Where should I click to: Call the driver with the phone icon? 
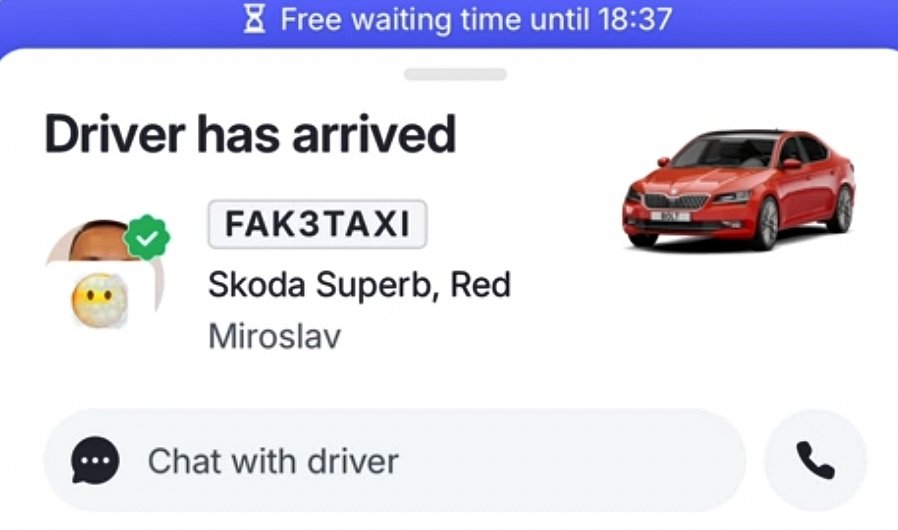point(816,460)
